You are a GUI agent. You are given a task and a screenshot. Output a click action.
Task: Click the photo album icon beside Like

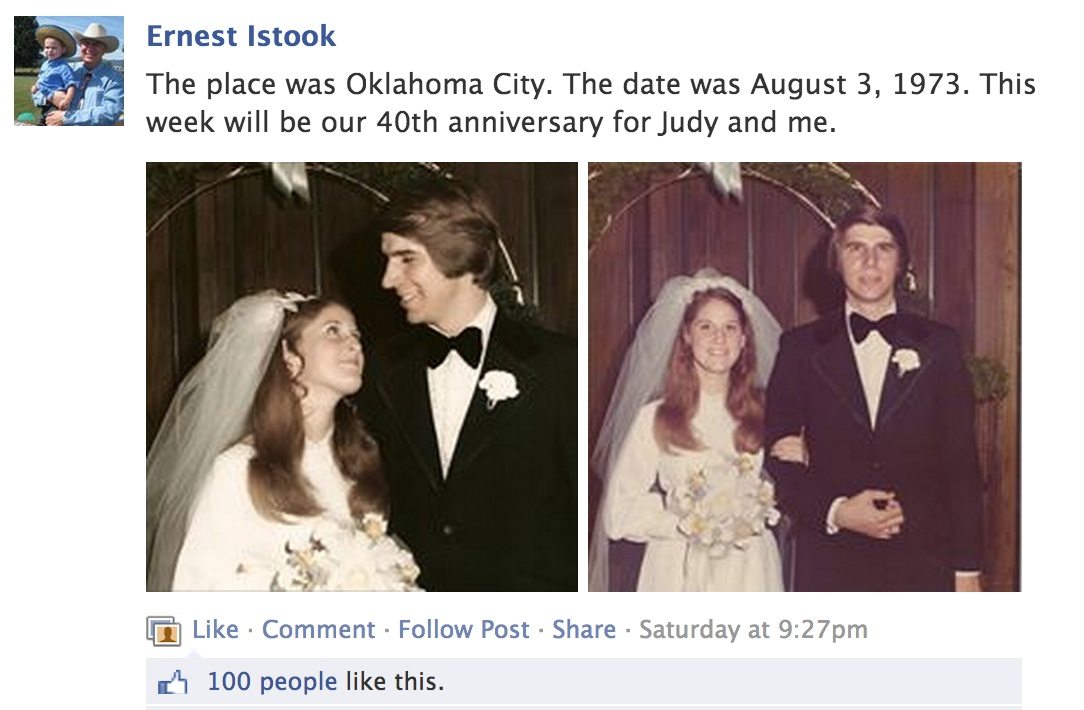[x=164, y=630]
